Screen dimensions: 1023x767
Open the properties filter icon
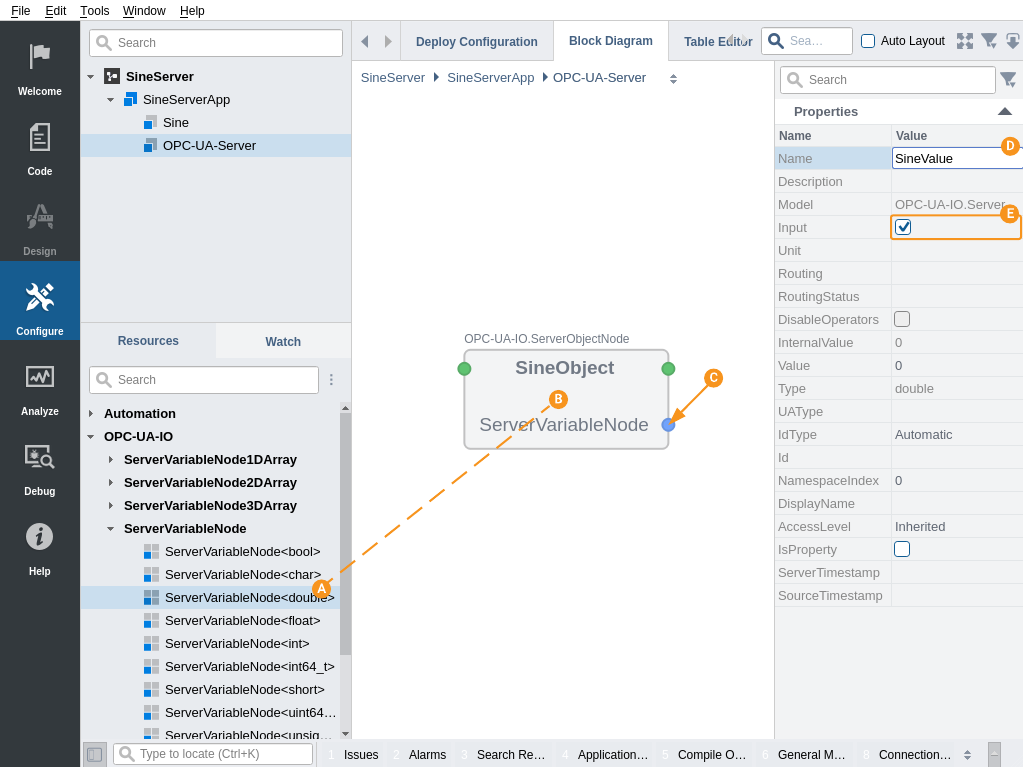[x=1007, y=80]
